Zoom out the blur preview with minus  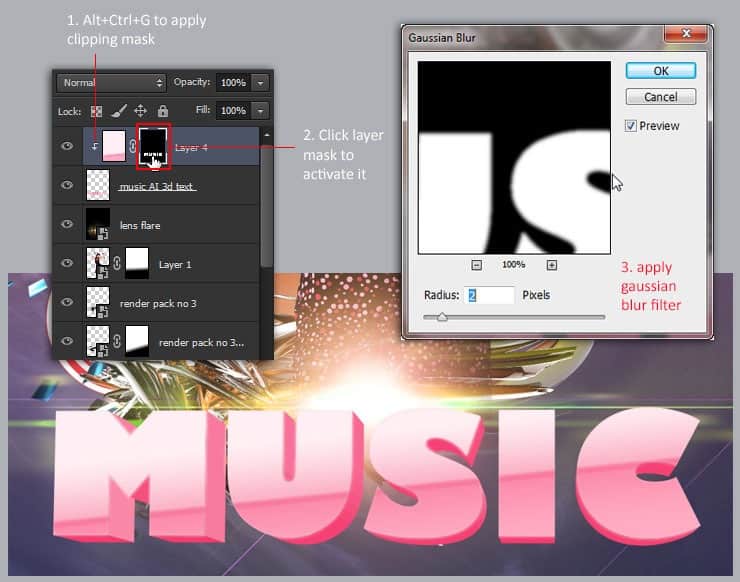click(477, 265)
